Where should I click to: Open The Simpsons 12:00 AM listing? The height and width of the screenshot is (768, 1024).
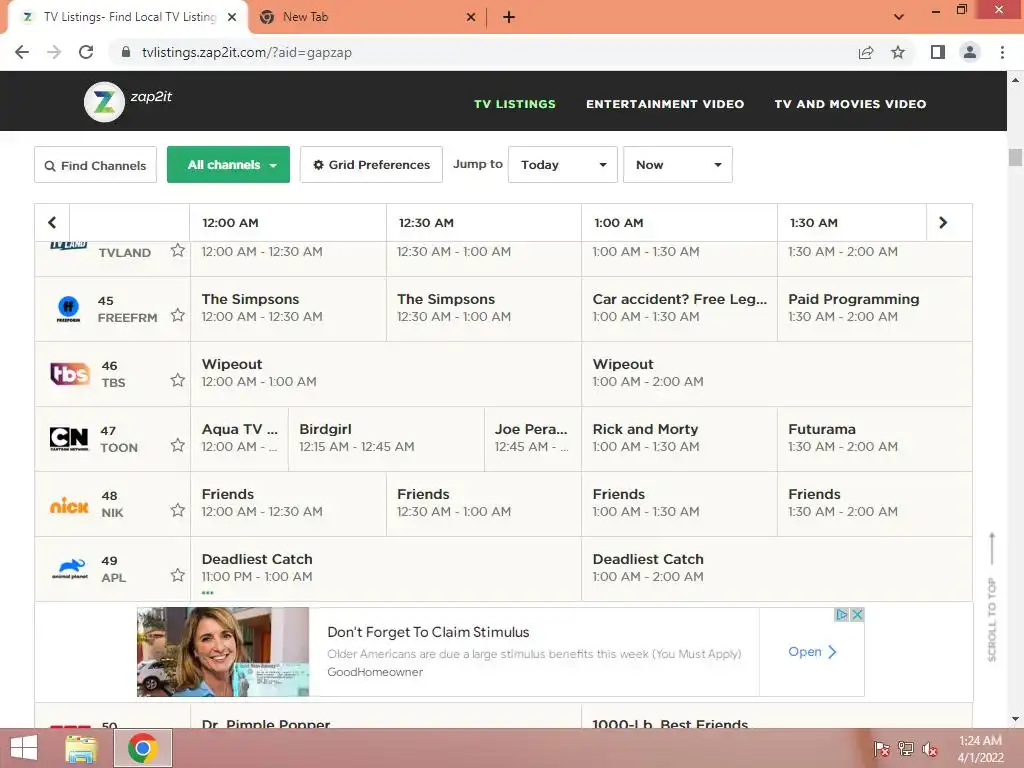tap(288, 308)
